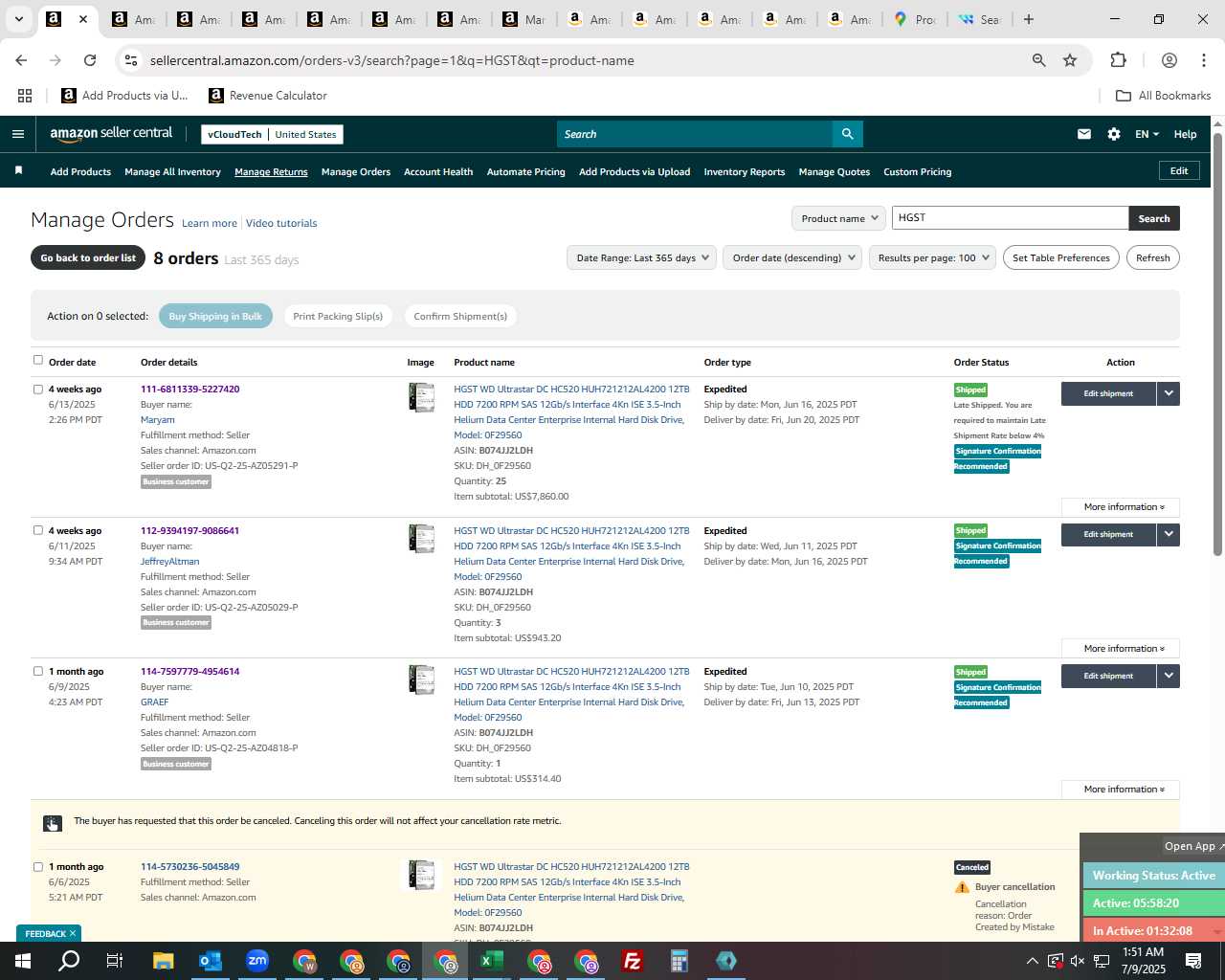This screenshot has width=1225, height=980.
Task: Open File Explorer from the taskbar
Action: pyautogui.click(x=163, y=961)
